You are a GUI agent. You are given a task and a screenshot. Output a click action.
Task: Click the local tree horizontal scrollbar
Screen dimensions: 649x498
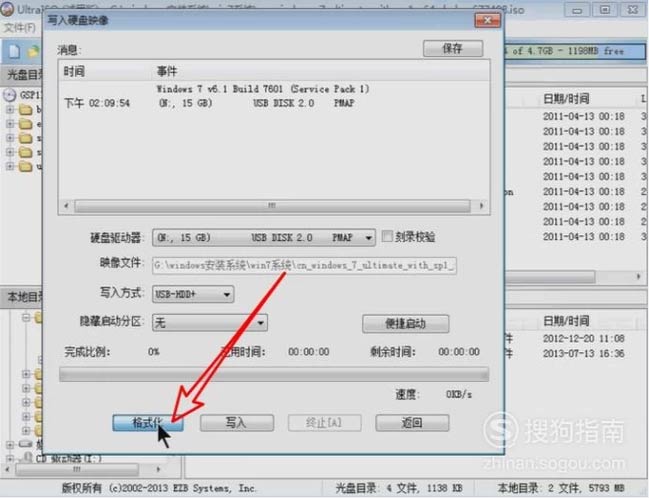[x=77, y=469]
